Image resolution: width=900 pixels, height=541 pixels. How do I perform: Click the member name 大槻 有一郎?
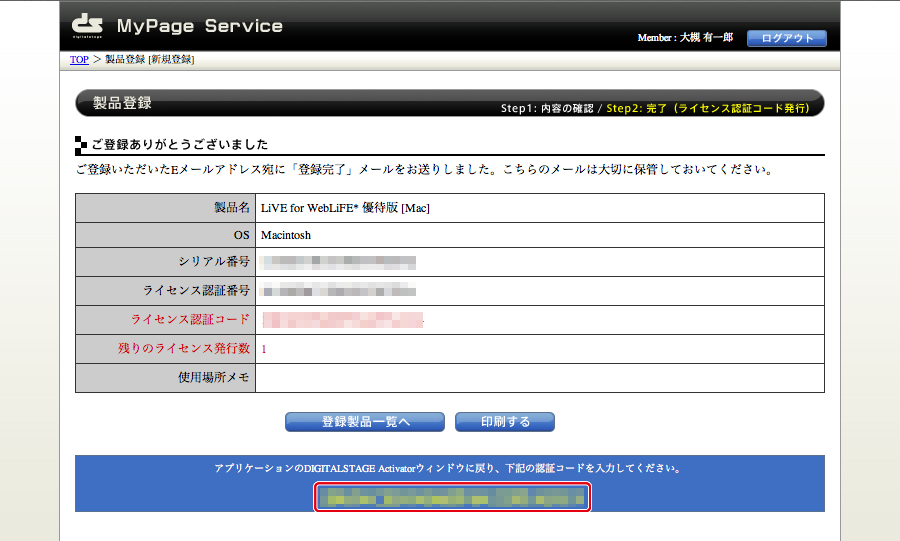coord(706,37)
